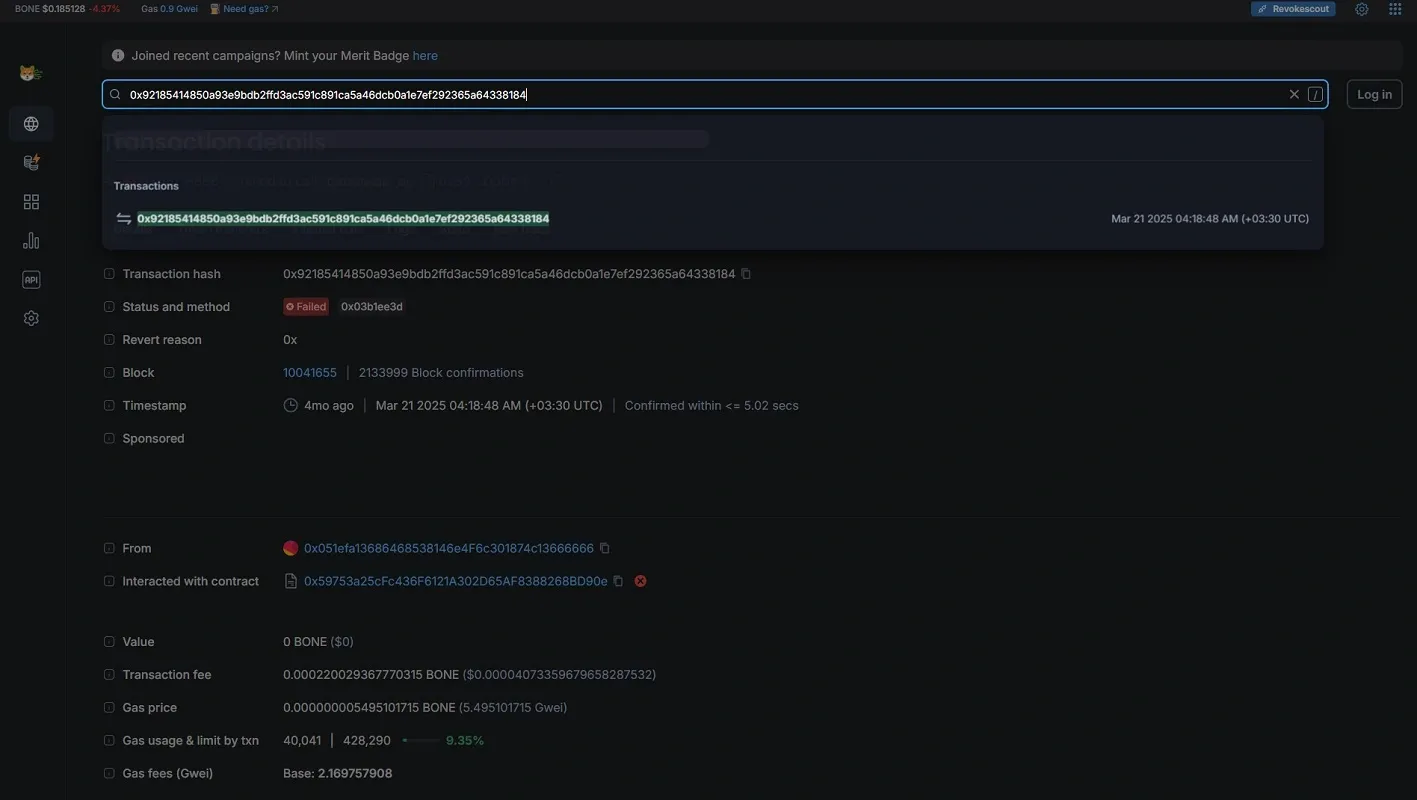1417x800 pixels.
Task: Open the apps grid icon in sidebar
Action: (x=31, y=202)
